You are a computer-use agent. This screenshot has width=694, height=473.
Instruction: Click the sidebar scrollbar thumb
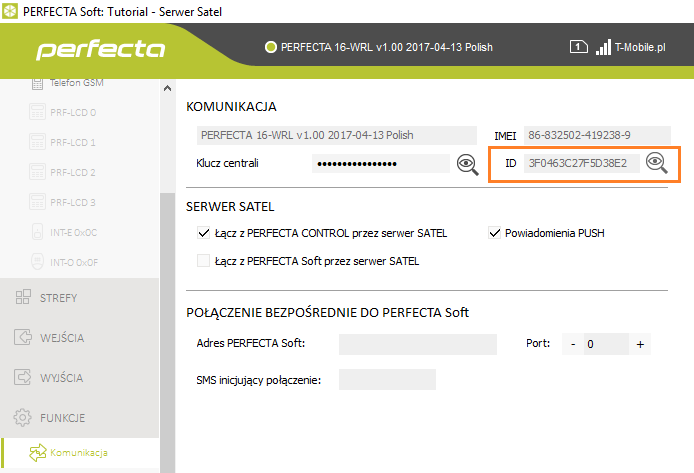(167, 332)
